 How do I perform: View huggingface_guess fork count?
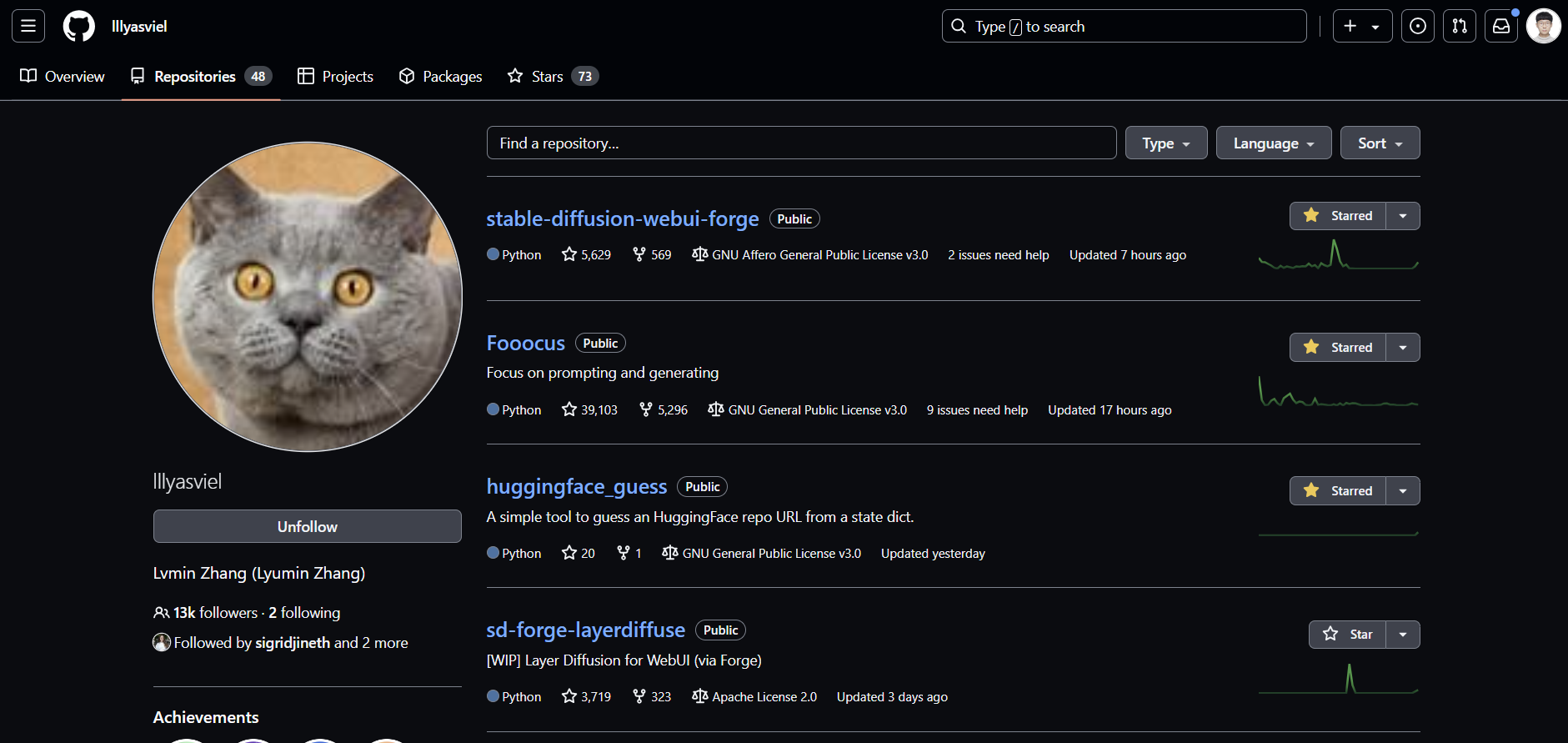coord(629,553)
